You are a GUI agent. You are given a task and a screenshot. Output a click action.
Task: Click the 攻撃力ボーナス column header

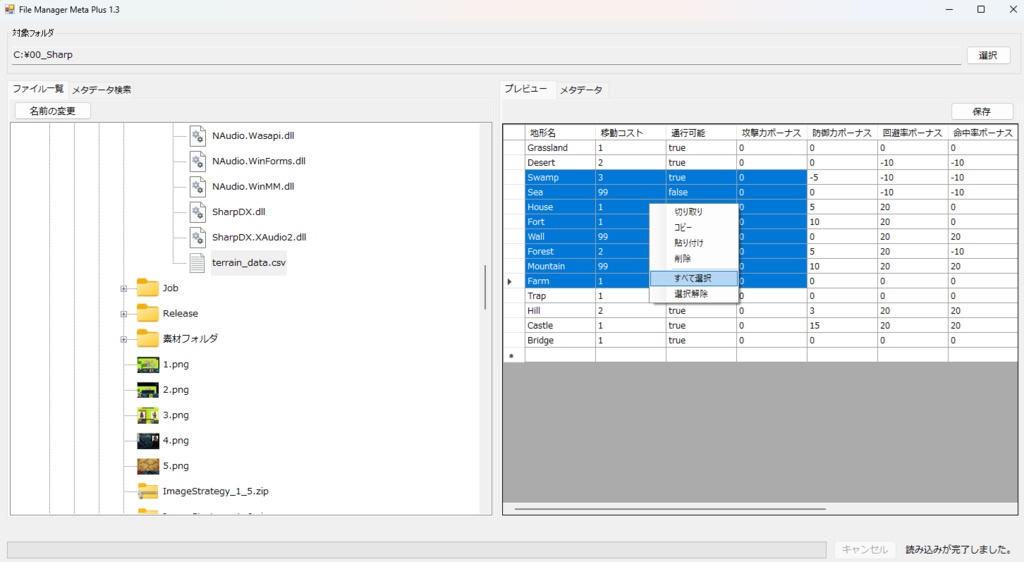click(771, 133)
